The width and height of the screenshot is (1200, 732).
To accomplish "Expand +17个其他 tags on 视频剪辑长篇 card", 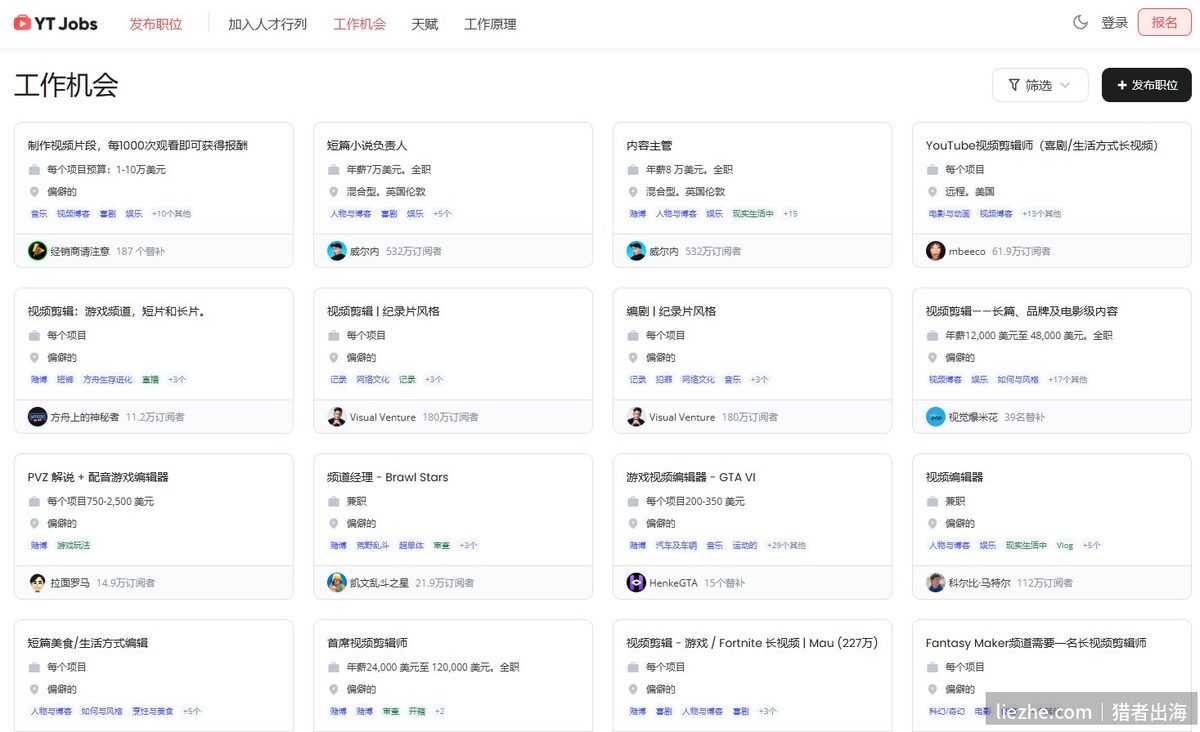I will (x=1067, y=380).
